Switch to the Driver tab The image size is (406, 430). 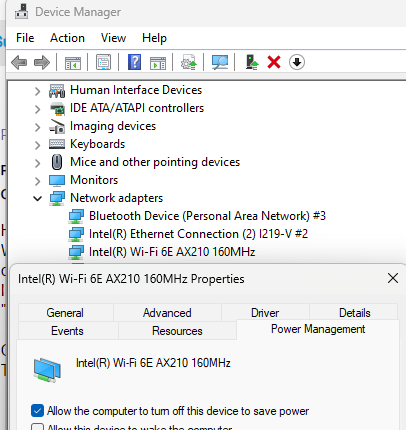(x=265, y=313)
